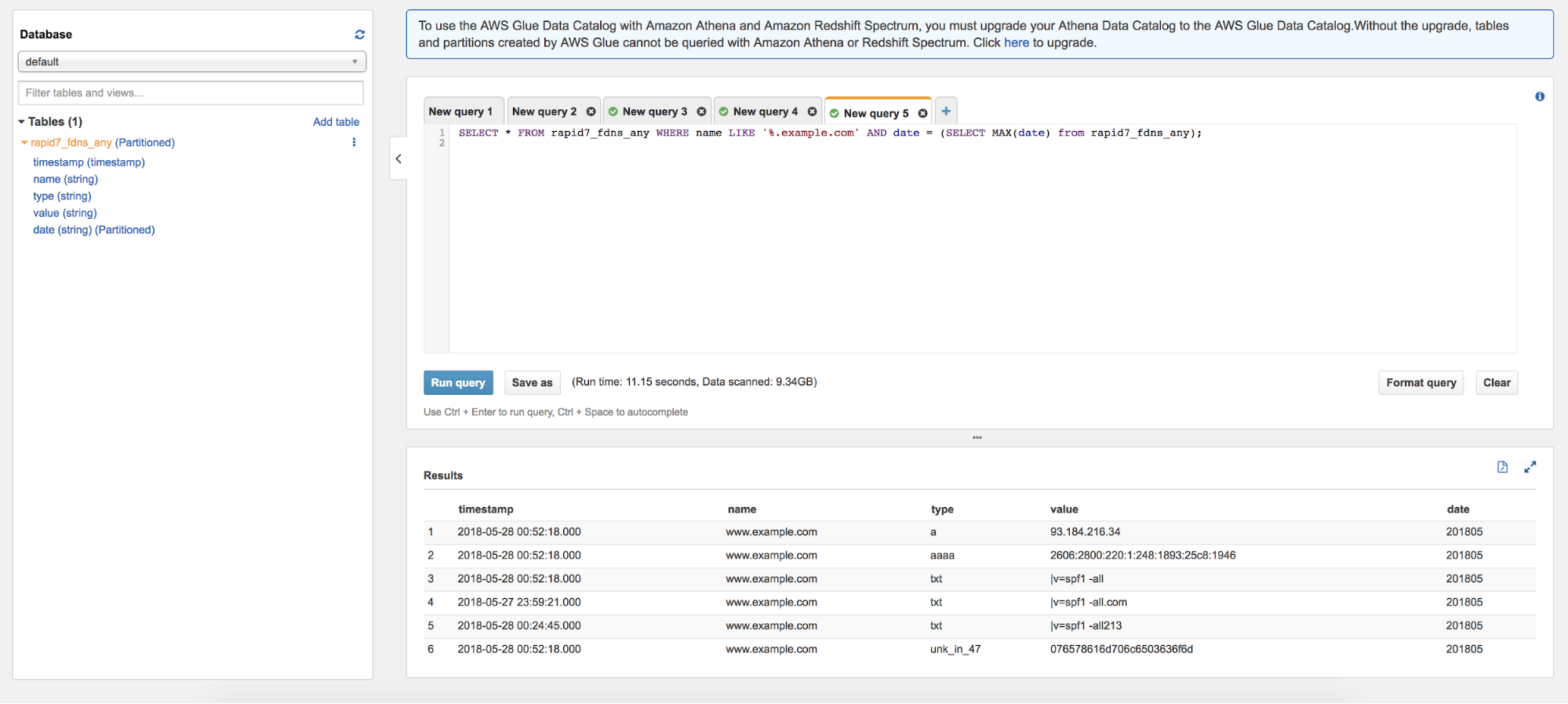
Task: Focus the Filter tables and views field
Action: (191, 93)
